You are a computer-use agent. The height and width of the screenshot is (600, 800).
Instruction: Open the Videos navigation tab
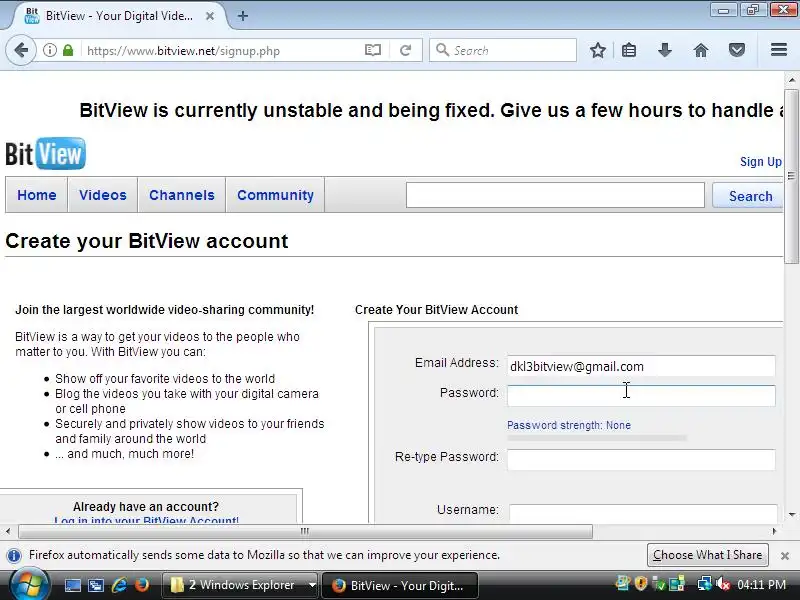103,195
